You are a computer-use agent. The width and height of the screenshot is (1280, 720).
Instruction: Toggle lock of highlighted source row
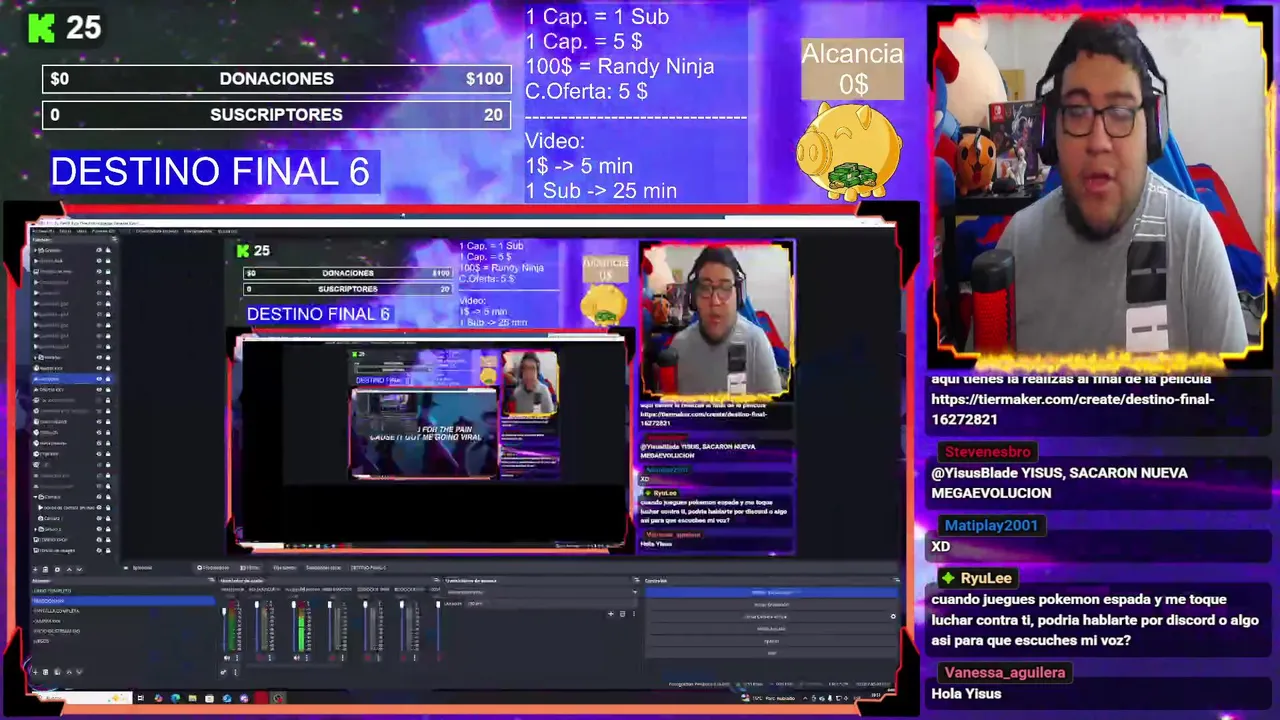(x=108, y=379)
